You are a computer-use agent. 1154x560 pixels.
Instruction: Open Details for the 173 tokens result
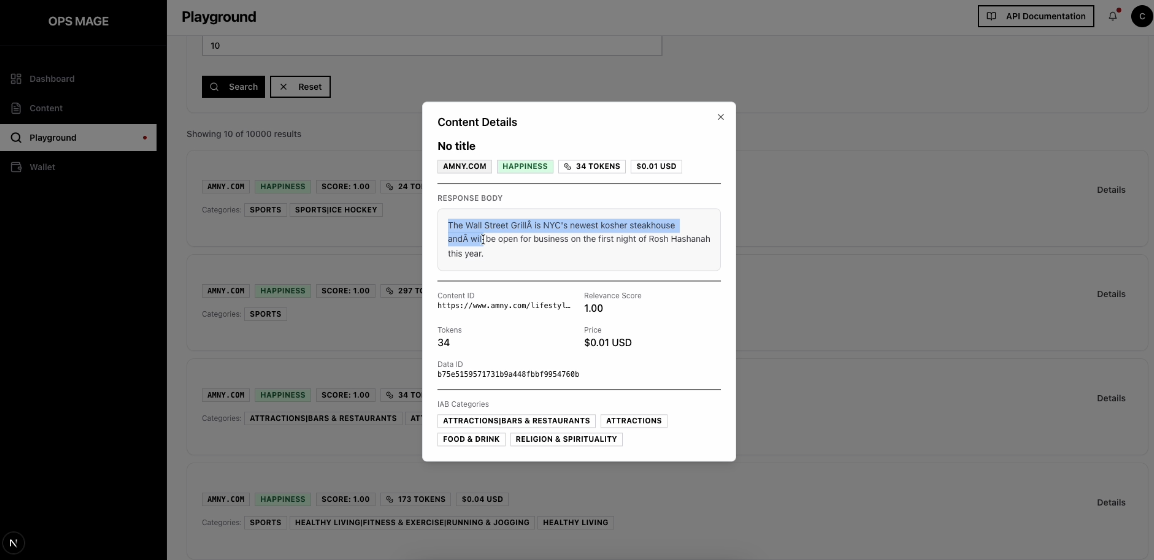[1111, 503]
